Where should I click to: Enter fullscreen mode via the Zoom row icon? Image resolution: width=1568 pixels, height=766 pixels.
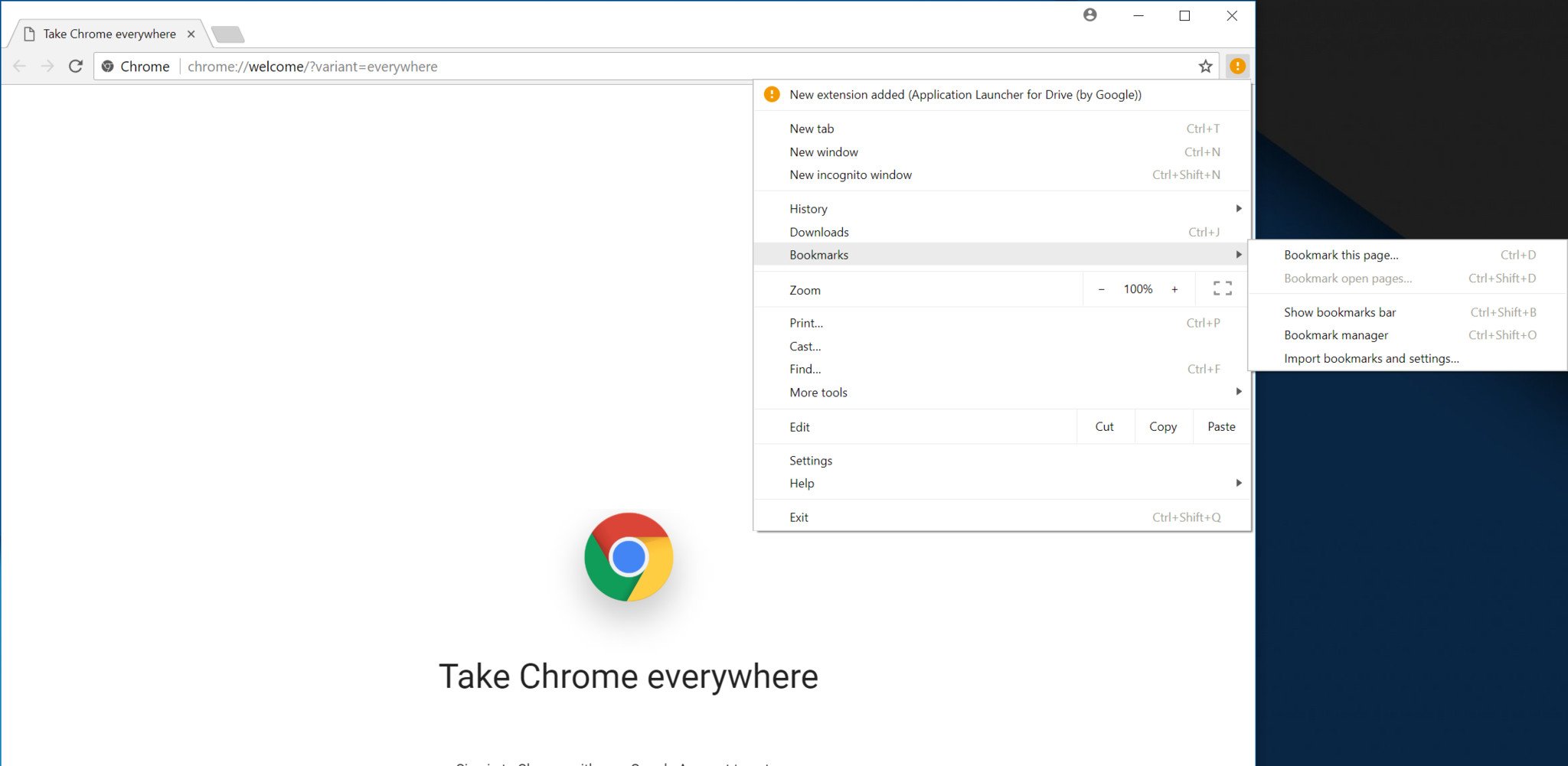[1223, 288]
